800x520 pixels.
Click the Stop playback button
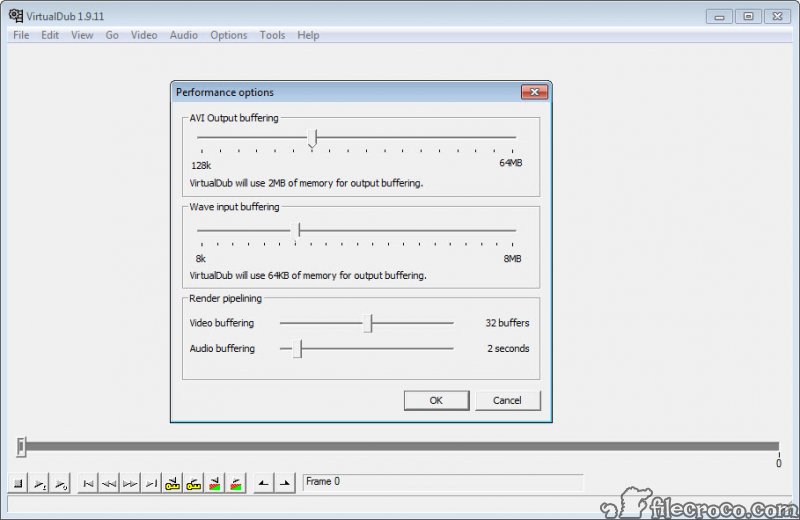pyautogui.click(x=18, y=483)
